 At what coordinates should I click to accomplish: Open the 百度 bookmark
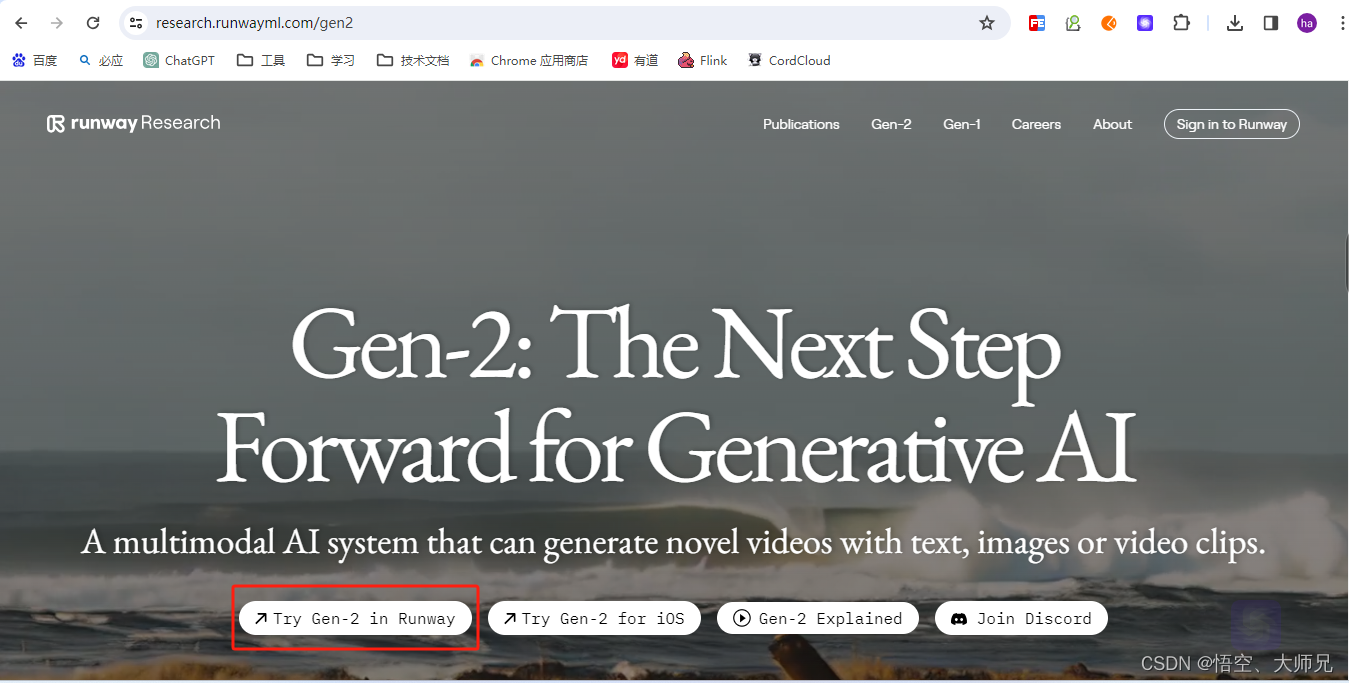coord(35,61)
